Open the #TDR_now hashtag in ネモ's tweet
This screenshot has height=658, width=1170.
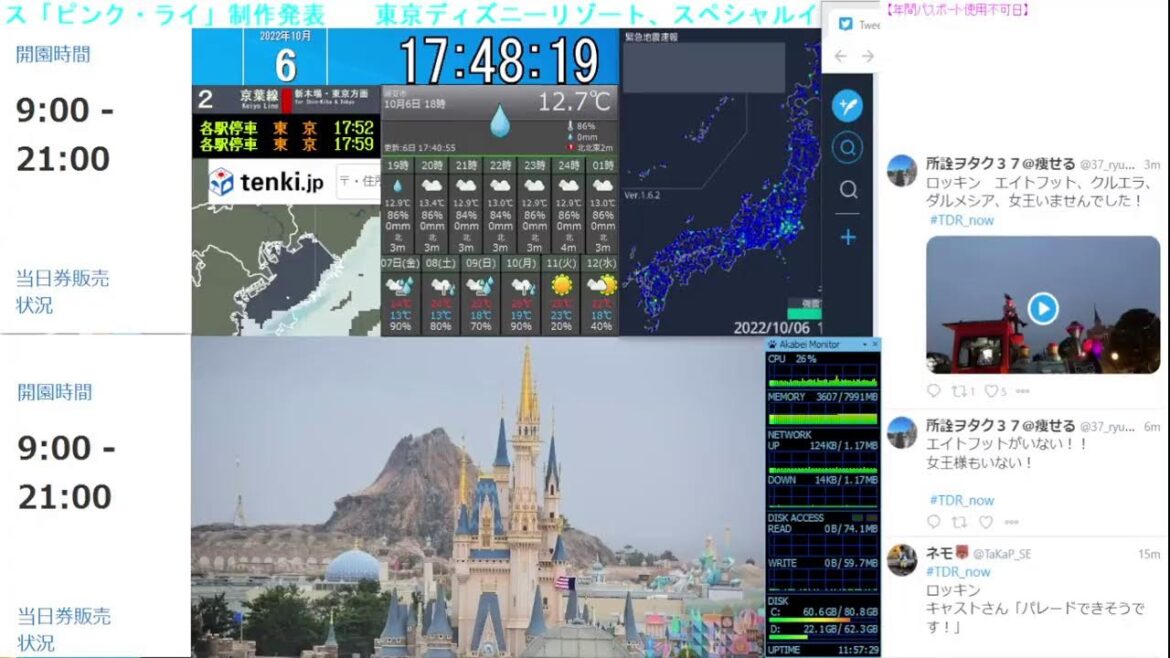[958, 571]
